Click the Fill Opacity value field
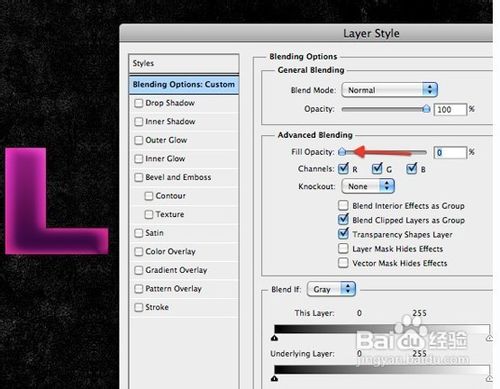Viewport: 500px width, 389px height. click(x=450, y=153)
